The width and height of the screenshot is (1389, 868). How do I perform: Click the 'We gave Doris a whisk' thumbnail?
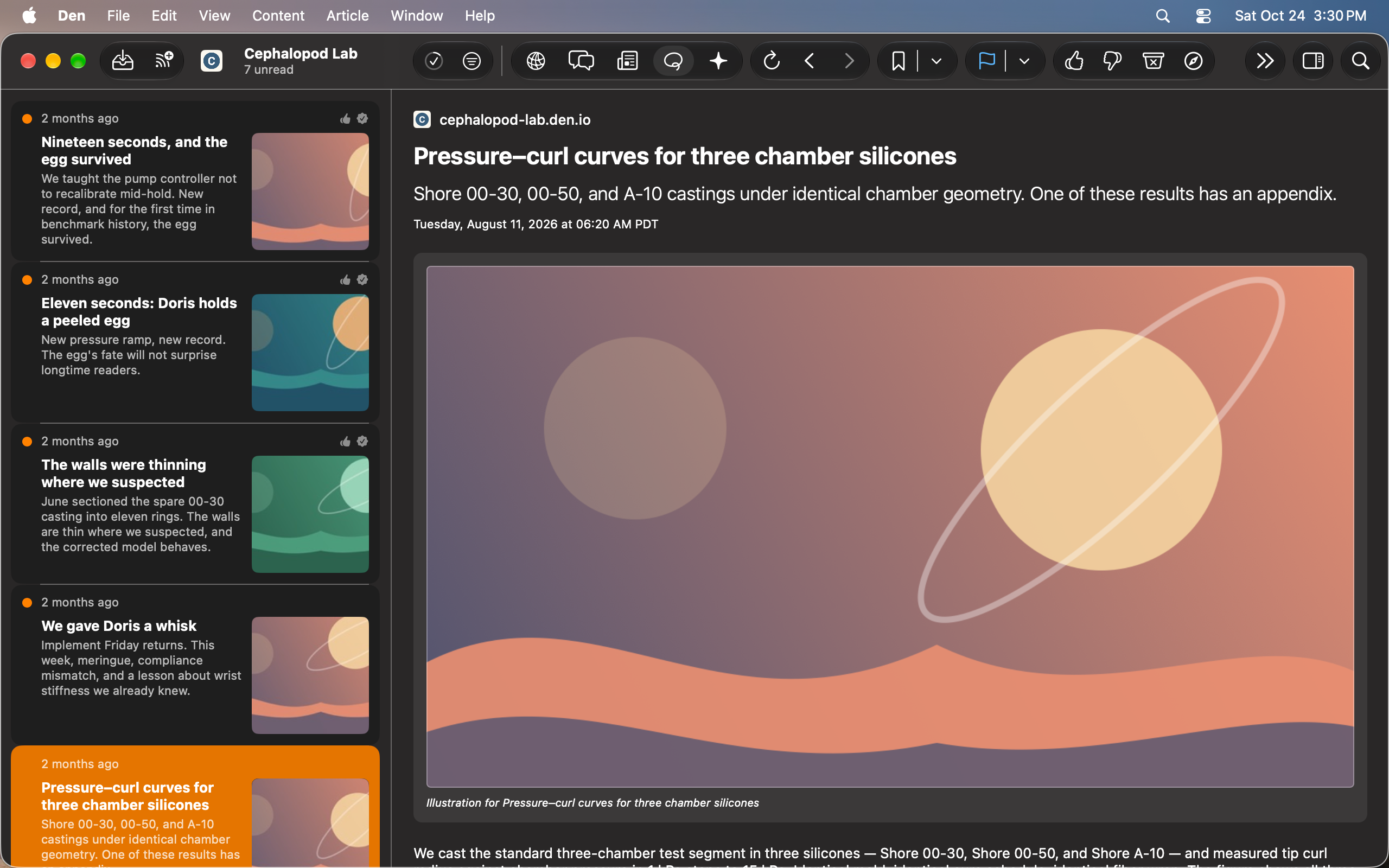coord(310,675)
